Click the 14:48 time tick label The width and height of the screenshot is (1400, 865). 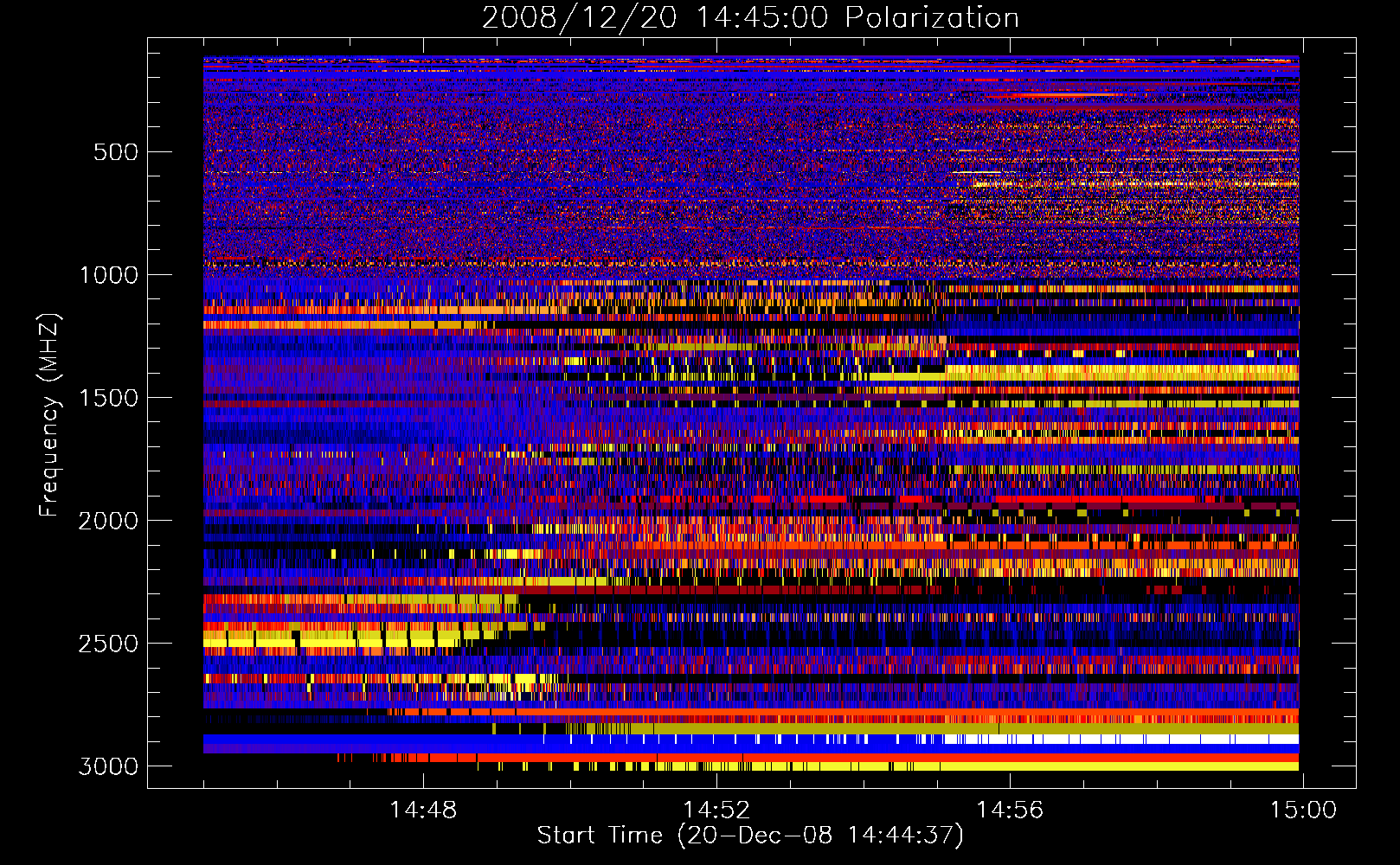click(423, 811)
